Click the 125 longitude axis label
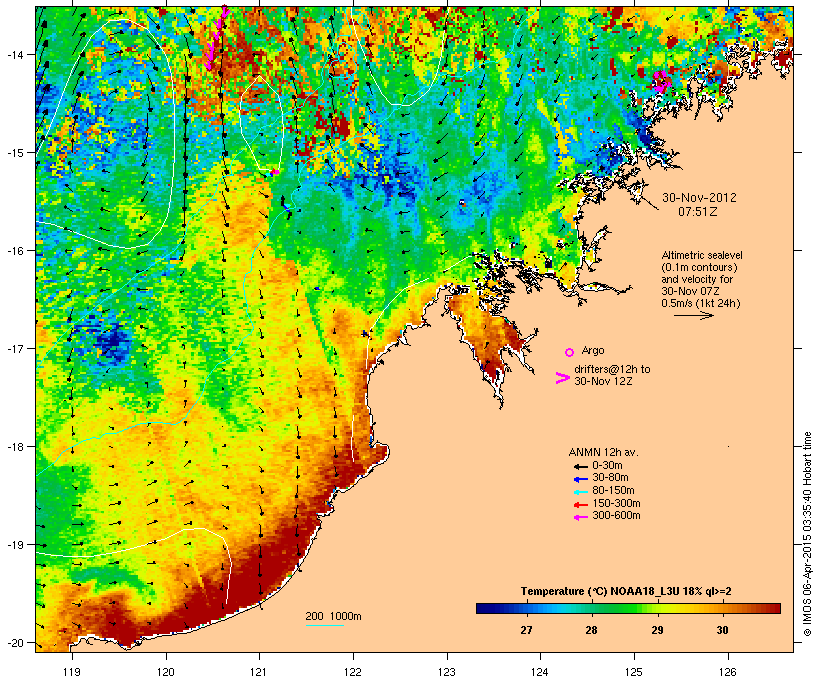This screenshot has height=680, width=820. [x=634, y=672]
